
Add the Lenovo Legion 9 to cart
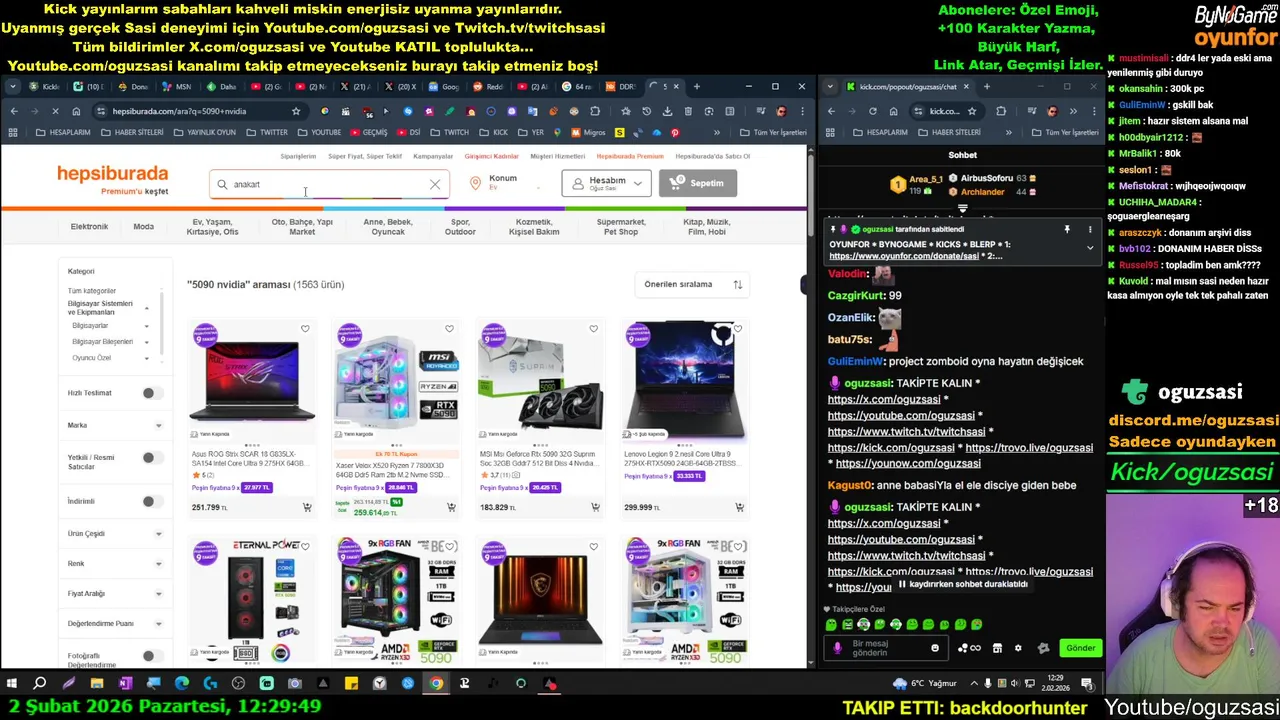pos(739,508)
